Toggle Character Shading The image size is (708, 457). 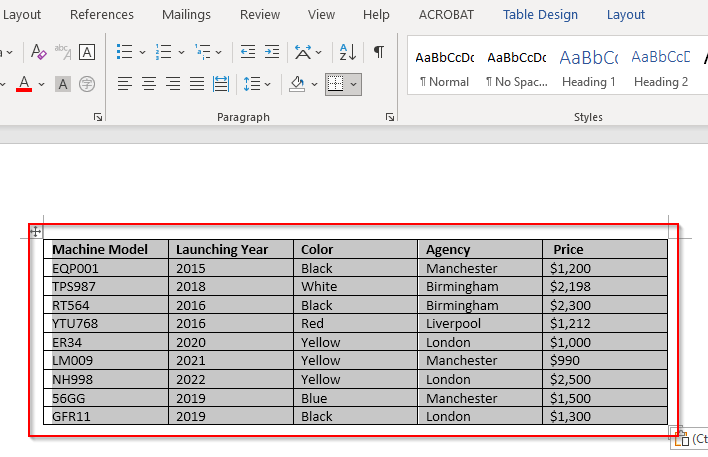click(63, 84)
